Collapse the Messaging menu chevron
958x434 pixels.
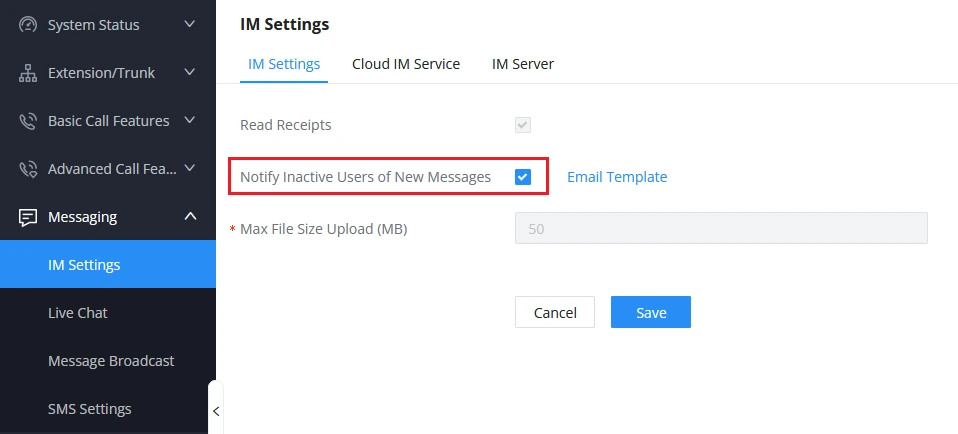pyautogui.click(x=190, y=216)
